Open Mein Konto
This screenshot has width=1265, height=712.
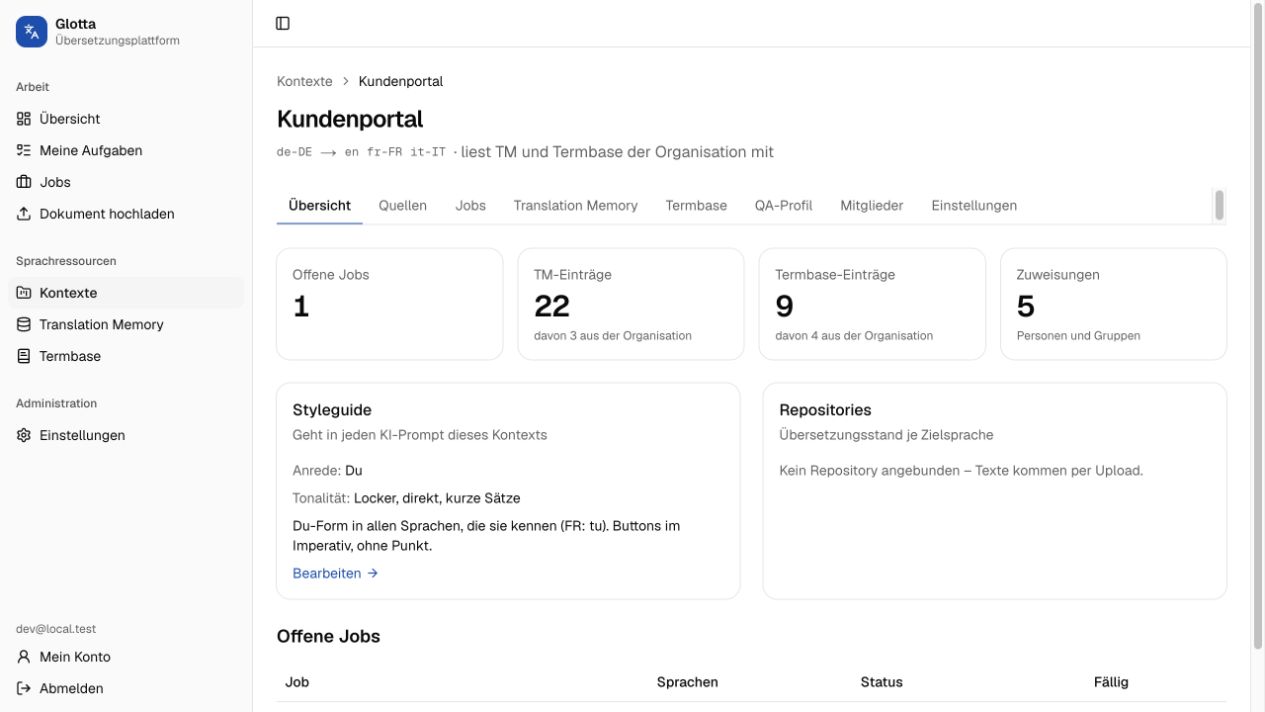pyautogui.click(x=126, y=657)
